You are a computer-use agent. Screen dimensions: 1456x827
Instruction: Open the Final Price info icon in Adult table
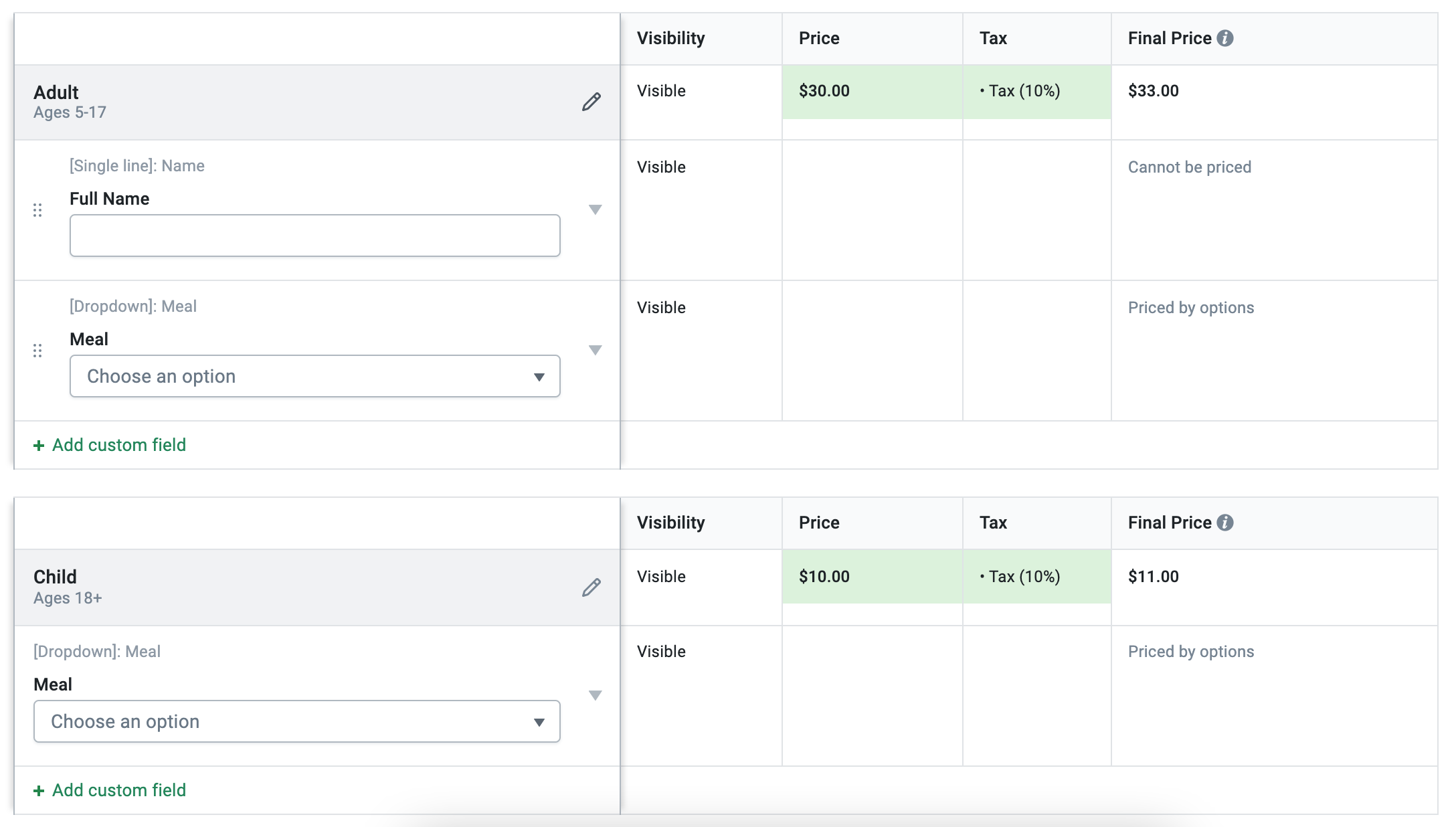(x=1225, y=38)
